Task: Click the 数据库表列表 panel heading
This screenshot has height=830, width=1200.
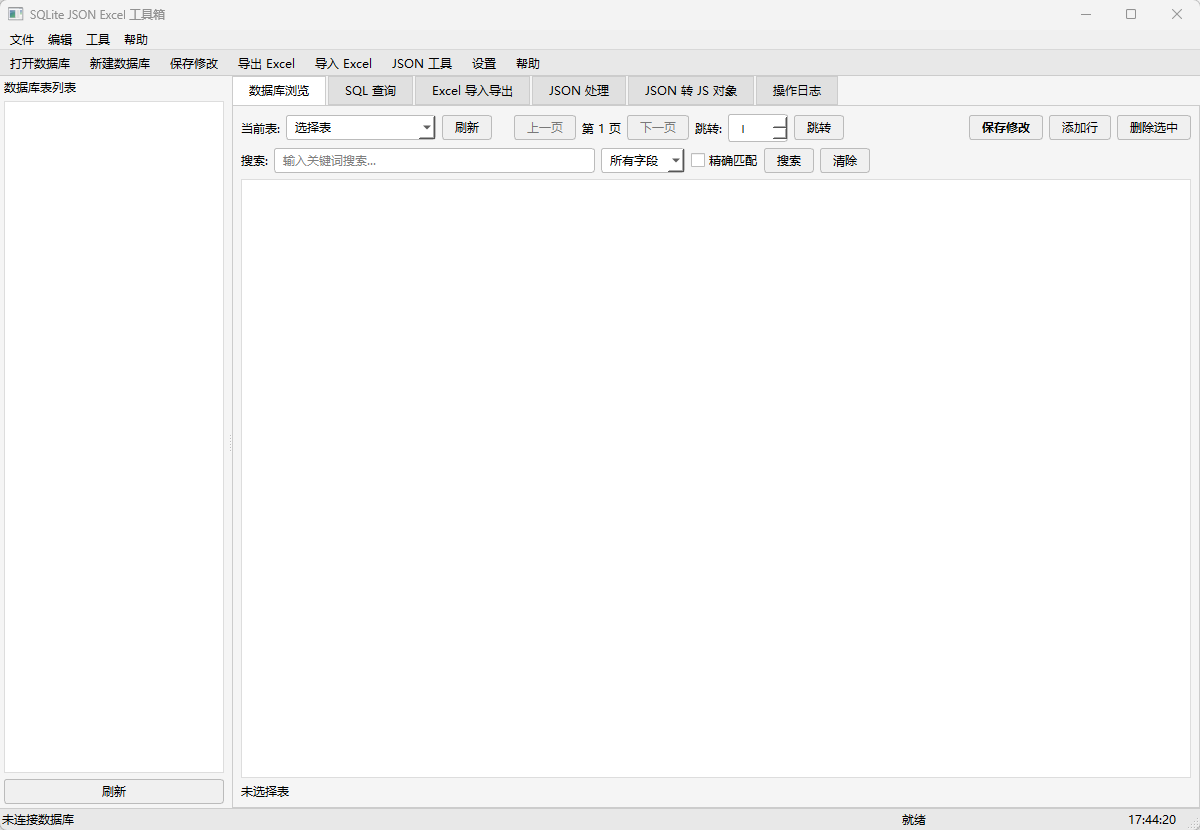Action: point(40,88)
